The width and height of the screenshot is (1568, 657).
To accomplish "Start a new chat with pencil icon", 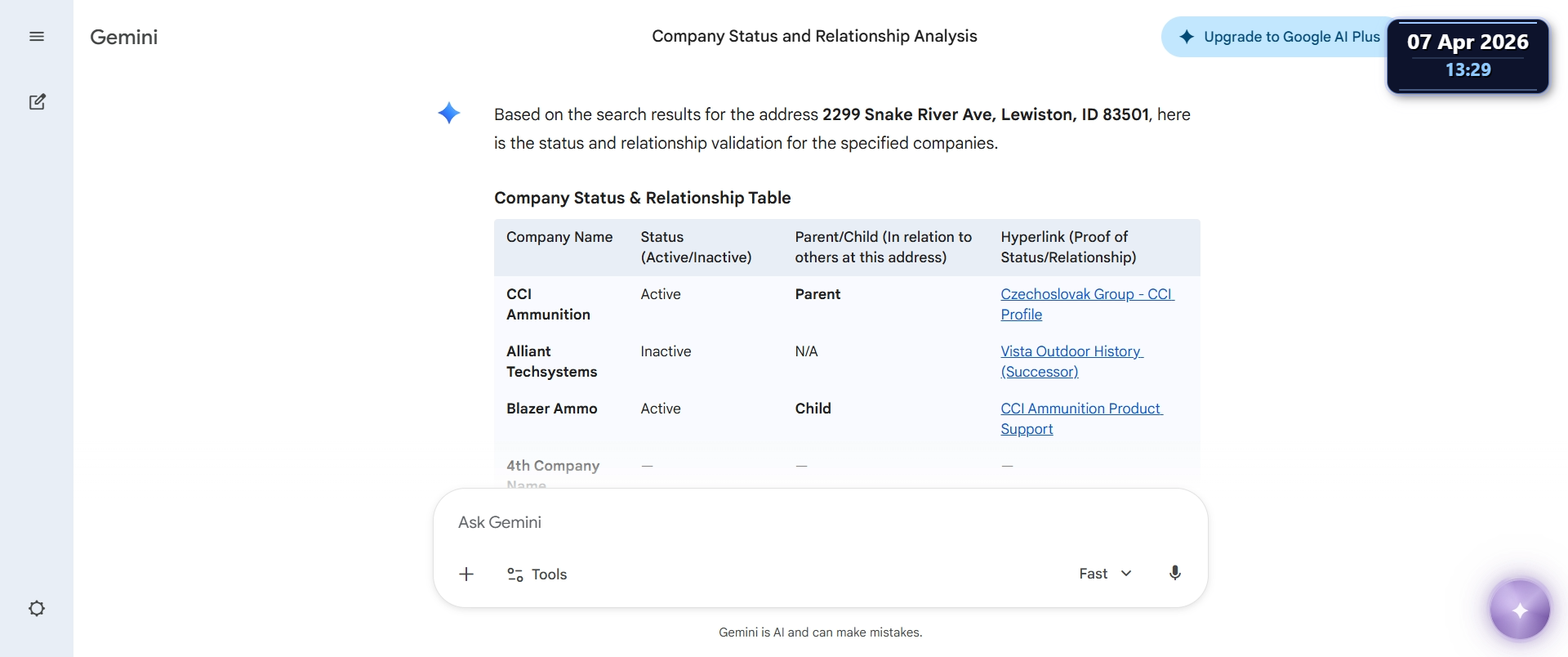I will click(x=37, y=102).
